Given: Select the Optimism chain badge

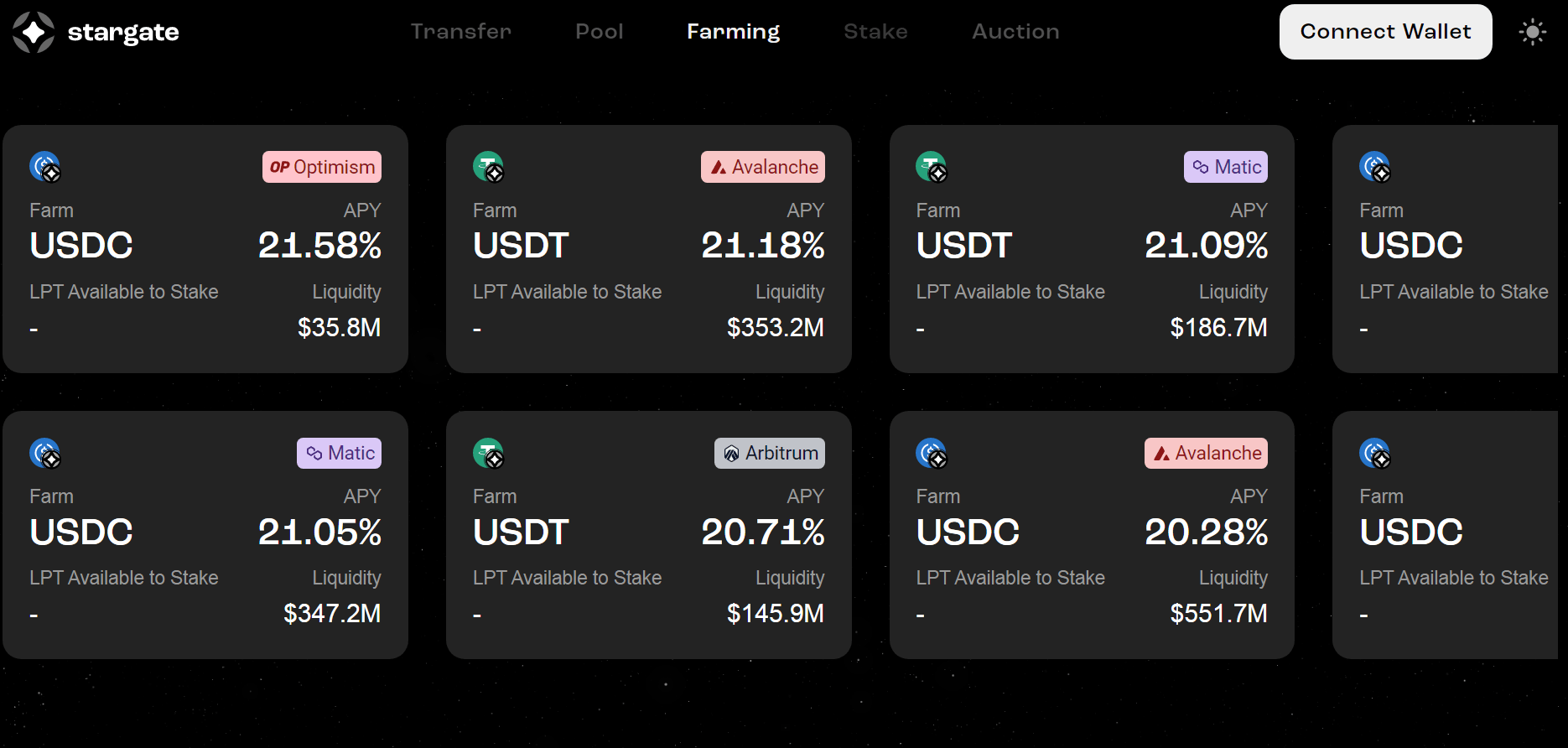Looking at the screenshot, I should click(x=322, y=167).
